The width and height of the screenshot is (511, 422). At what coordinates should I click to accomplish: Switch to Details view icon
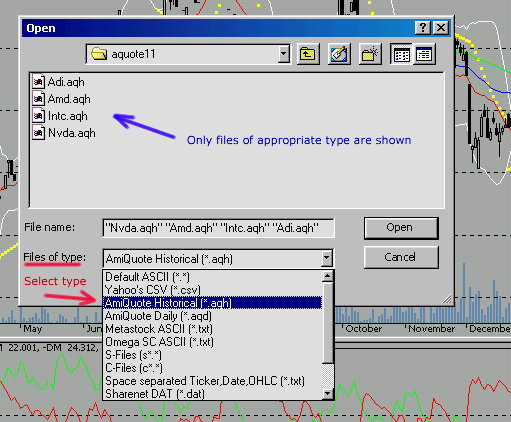click(x=424, y=54)
